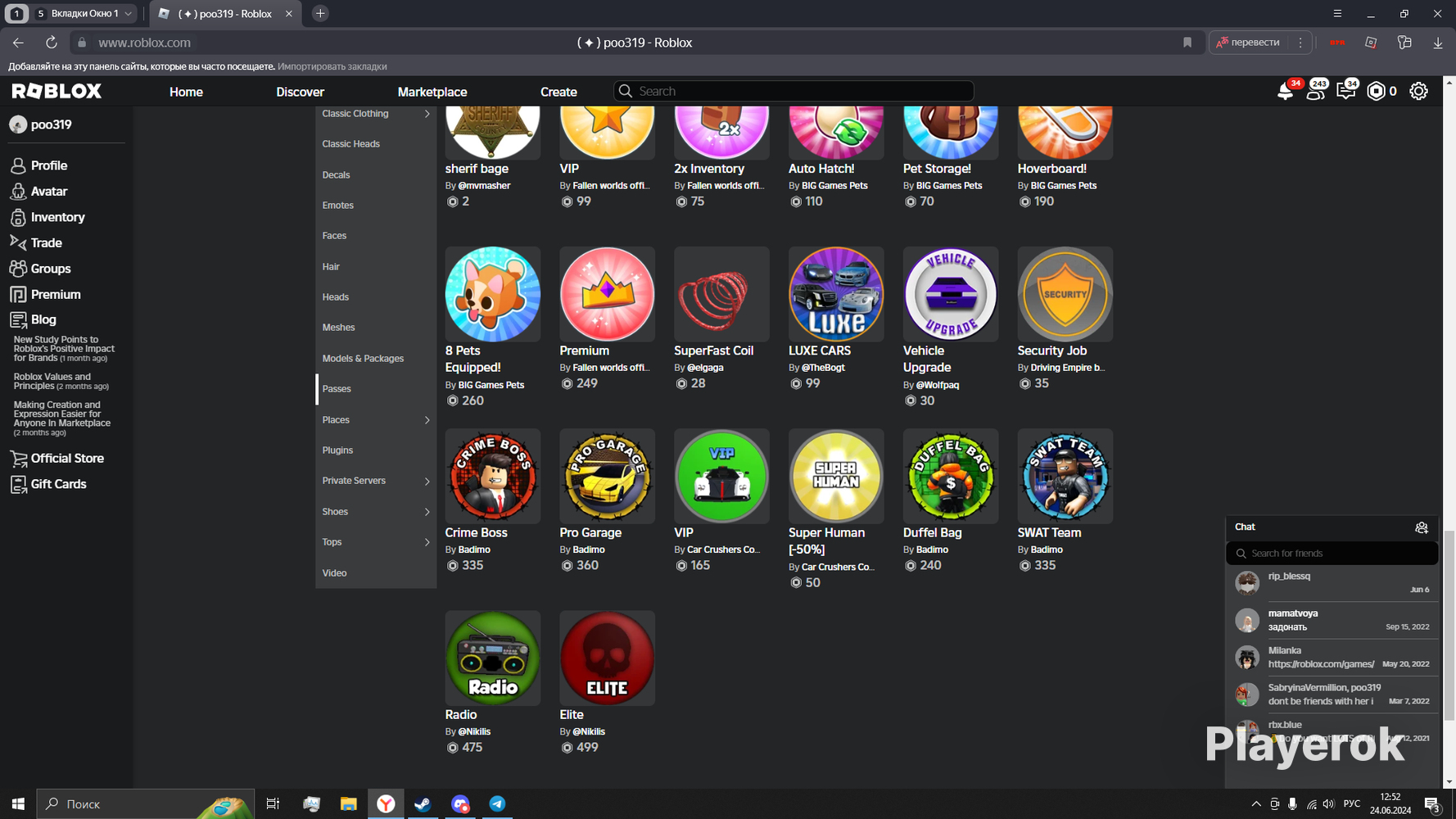Open messages icon in the header
The height and width of the screenshot is (819, 1456).
[x=1345, y=92]
